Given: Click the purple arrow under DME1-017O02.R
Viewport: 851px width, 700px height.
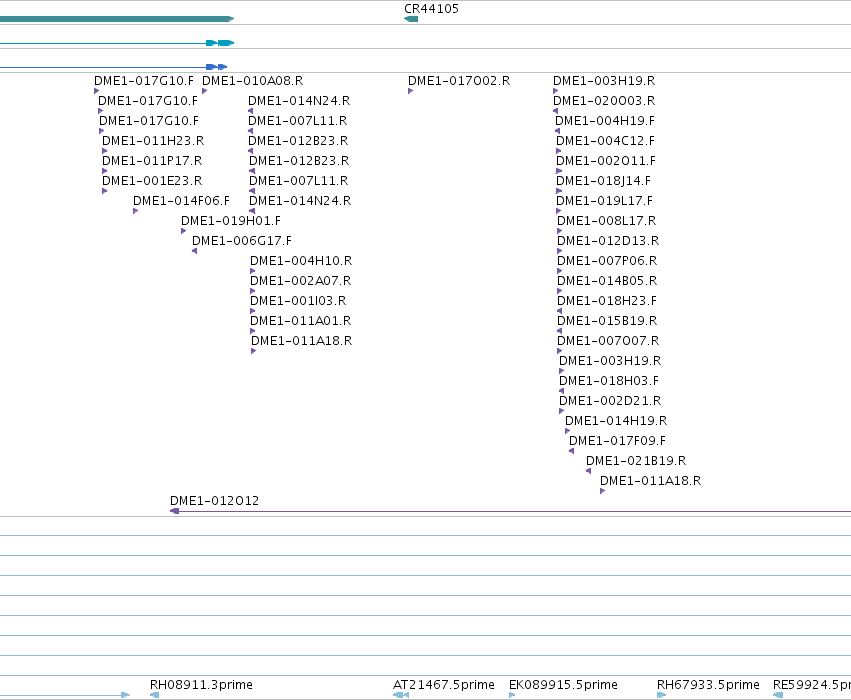Looking at the screenshot, I should point(410,91).
